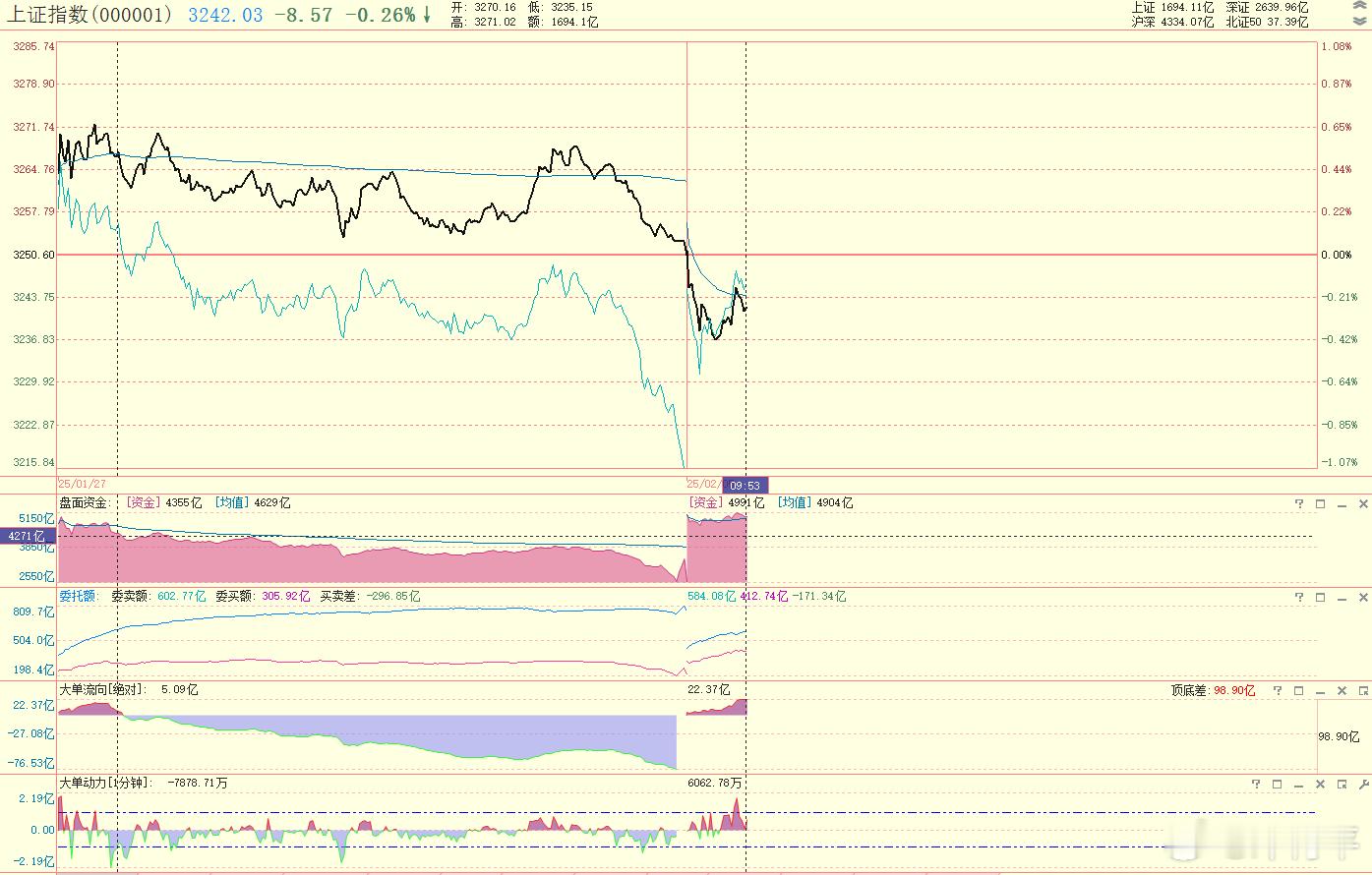Open help for the 大单动力 panel
This screenshot has height=875, width=1372.
1256,784
